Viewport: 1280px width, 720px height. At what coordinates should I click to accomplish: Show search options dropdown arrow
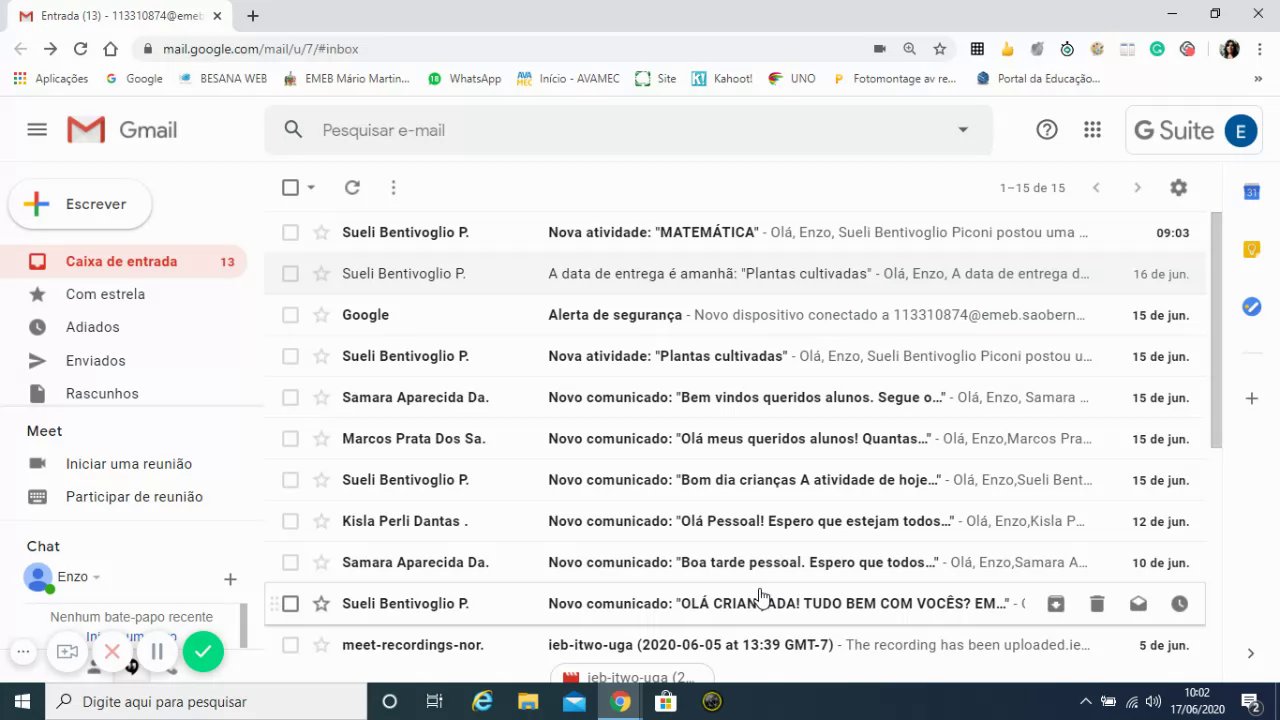click(963, 130)
